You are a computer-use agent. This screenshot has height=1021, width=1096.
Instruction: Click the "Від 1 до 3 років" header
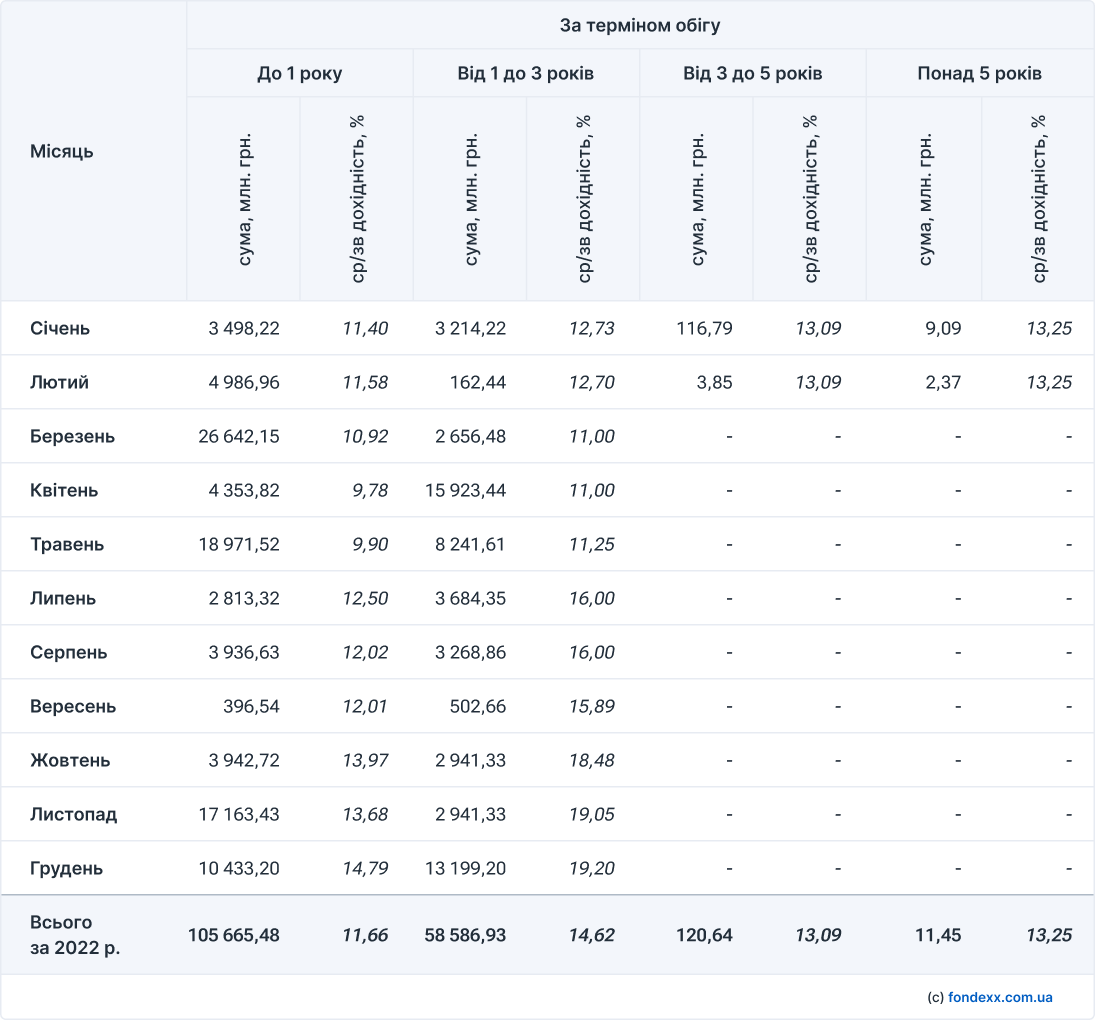(x=526, y=74)
